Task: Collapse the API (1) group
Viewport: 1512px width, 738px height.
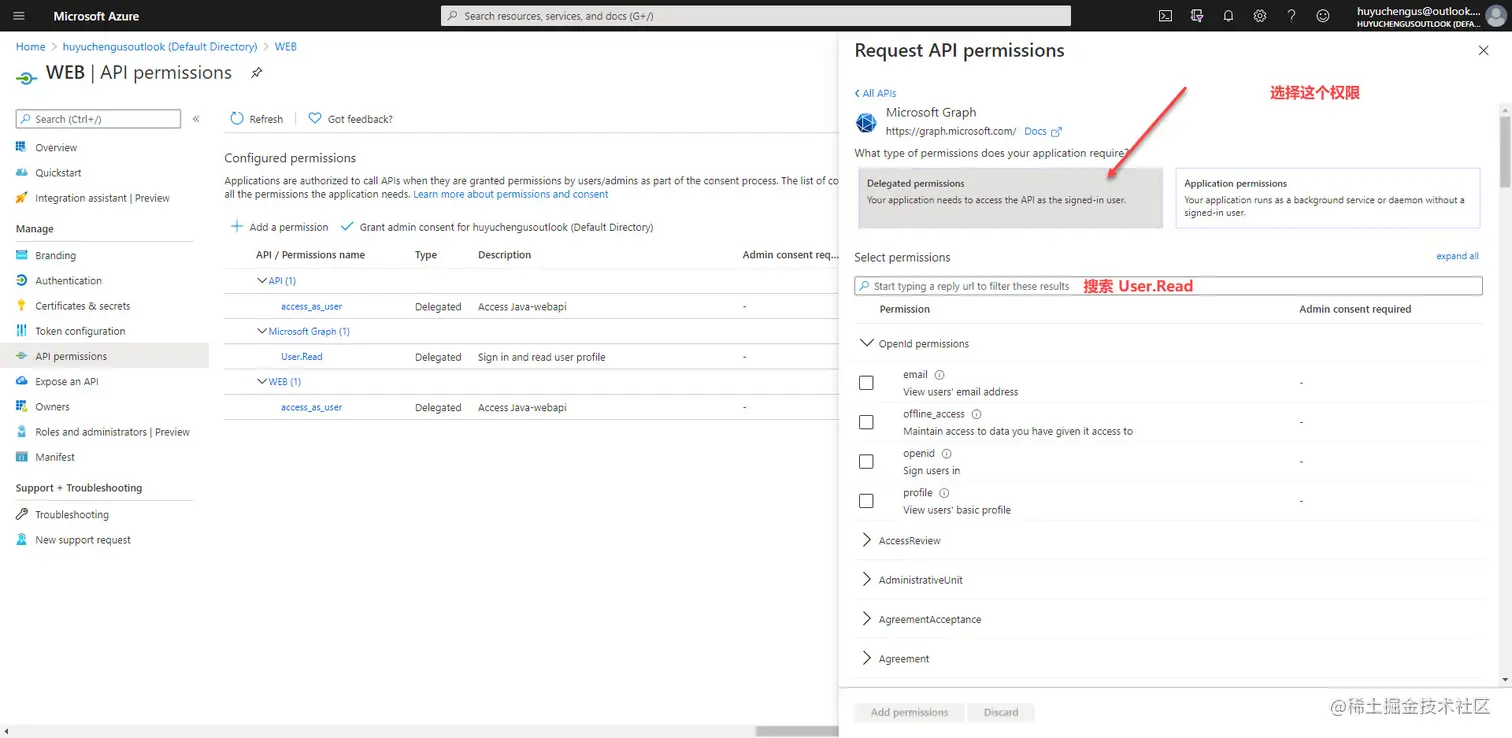Action: (263, 281)
